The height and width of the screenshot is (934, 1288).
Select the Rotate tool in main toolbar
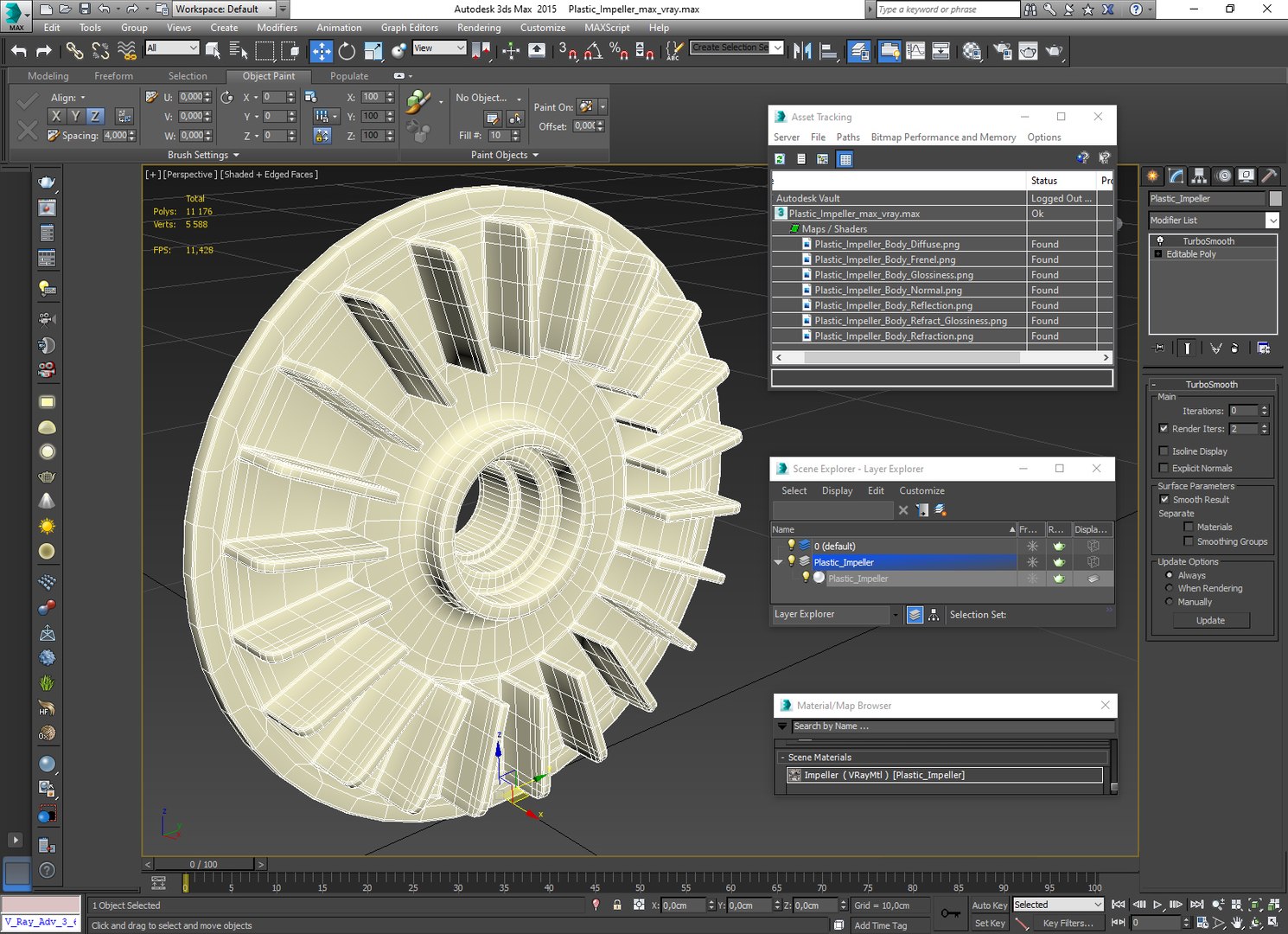347,51
